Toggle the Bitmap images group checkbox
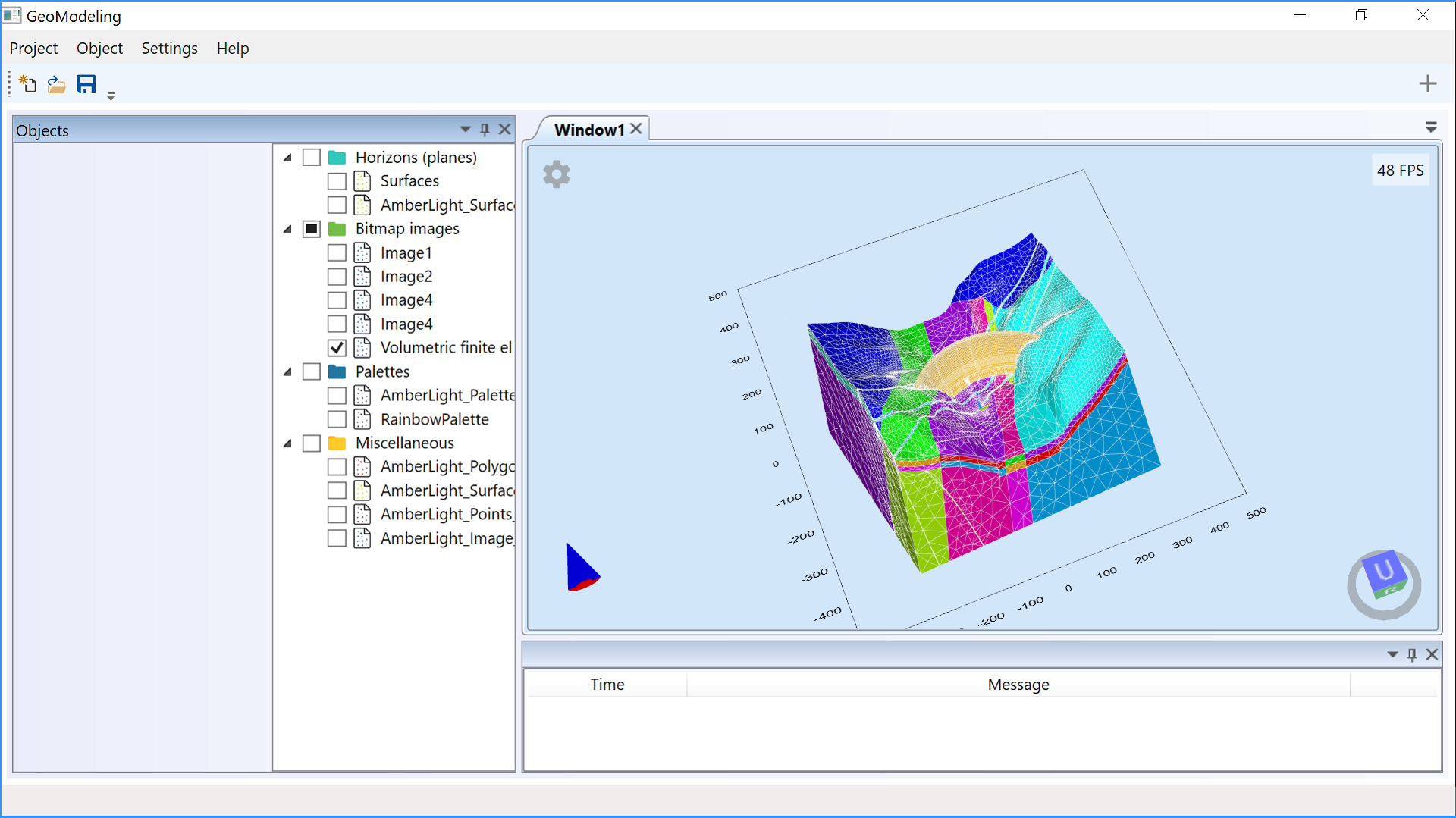1456x818 pixels. click(312, 229)
